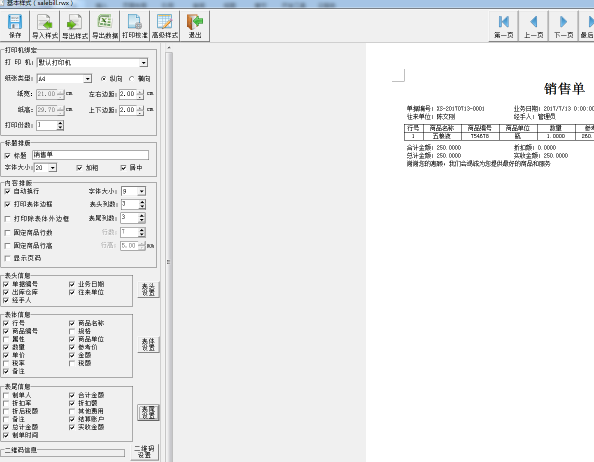Toggle 合计金额 footer checkbox
The width and height of the screenshot is (594, 462).
click(72, 395)
